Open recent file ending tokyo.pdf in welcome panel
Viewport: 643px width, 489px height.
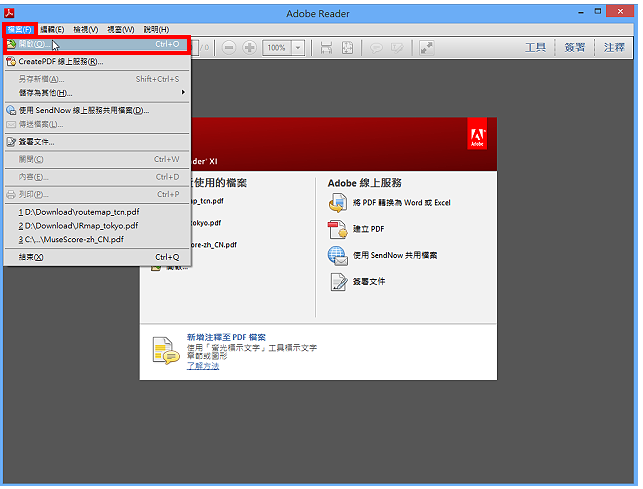pyautogui.click(x=206, y=223)
